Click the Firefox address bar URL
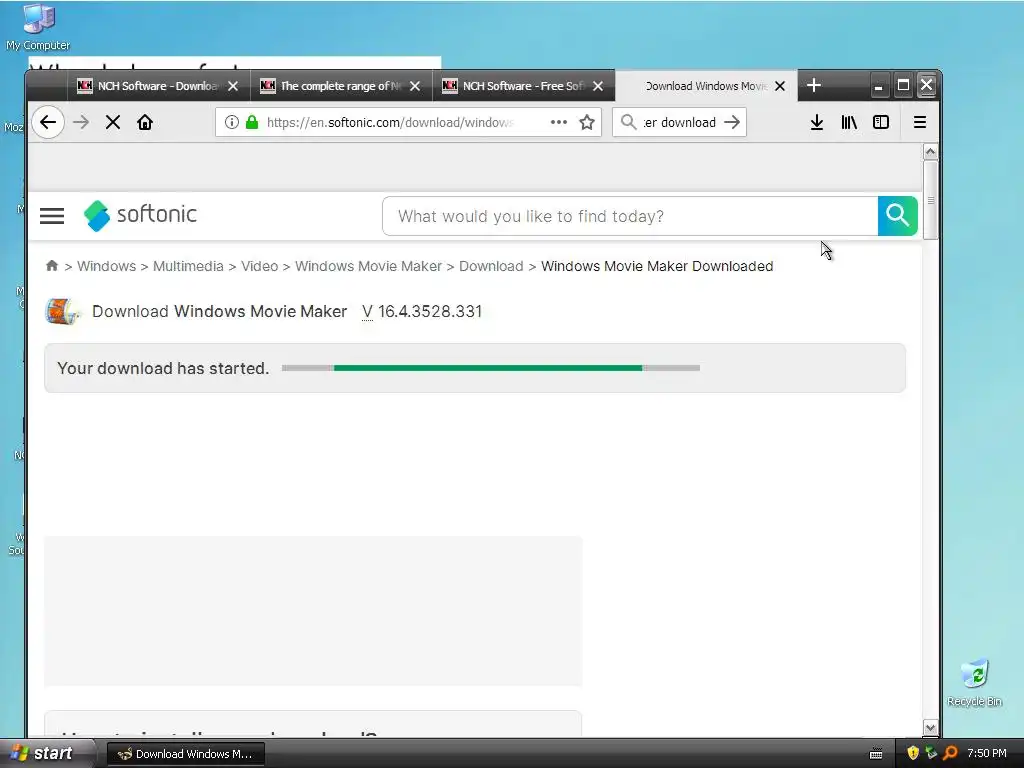The width and height of the screenshot is (1024, 768). point(390,122)
